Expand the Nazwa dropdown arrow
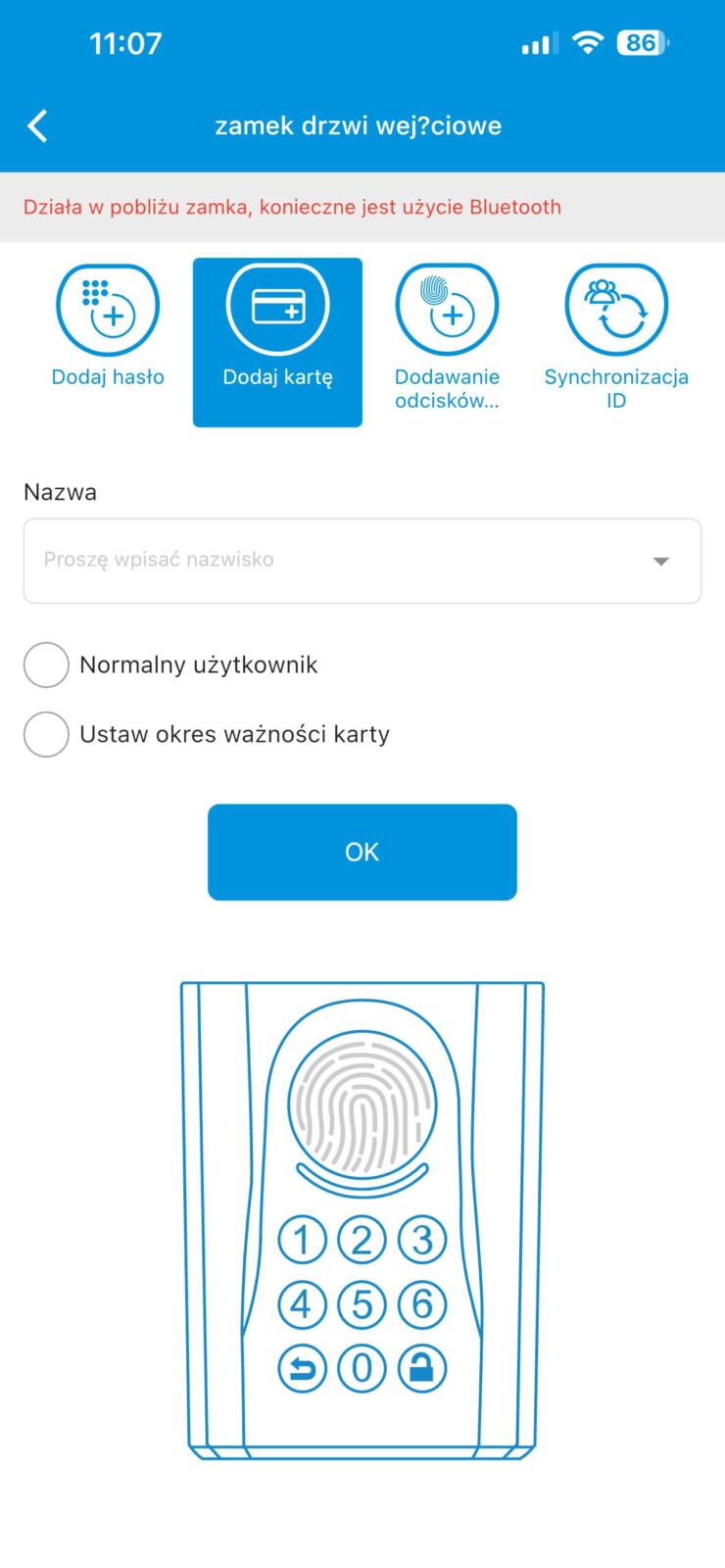 (661, 561)
